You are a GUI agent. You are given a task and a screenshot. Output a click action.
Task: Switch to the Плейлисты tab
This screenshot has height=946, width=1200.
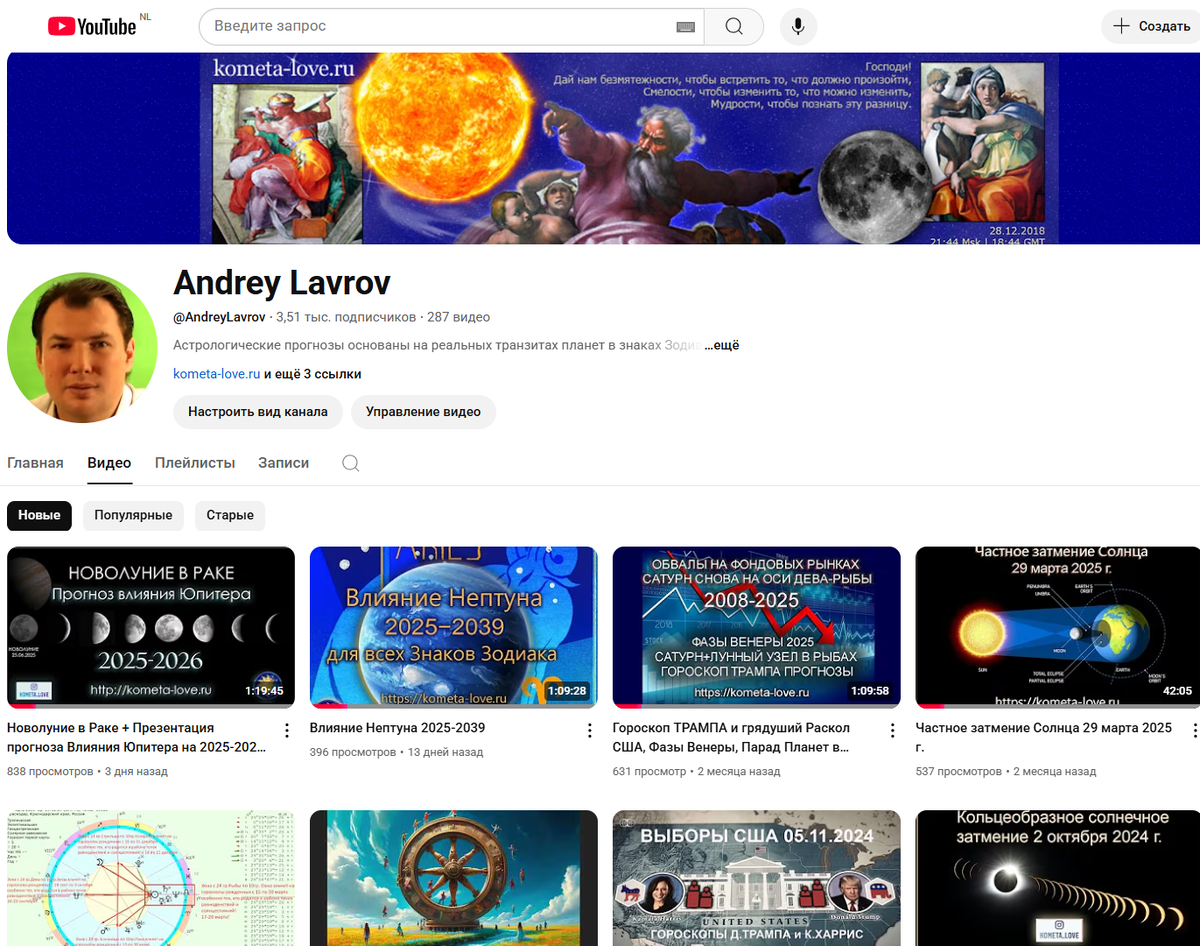[x=194, y=463]
